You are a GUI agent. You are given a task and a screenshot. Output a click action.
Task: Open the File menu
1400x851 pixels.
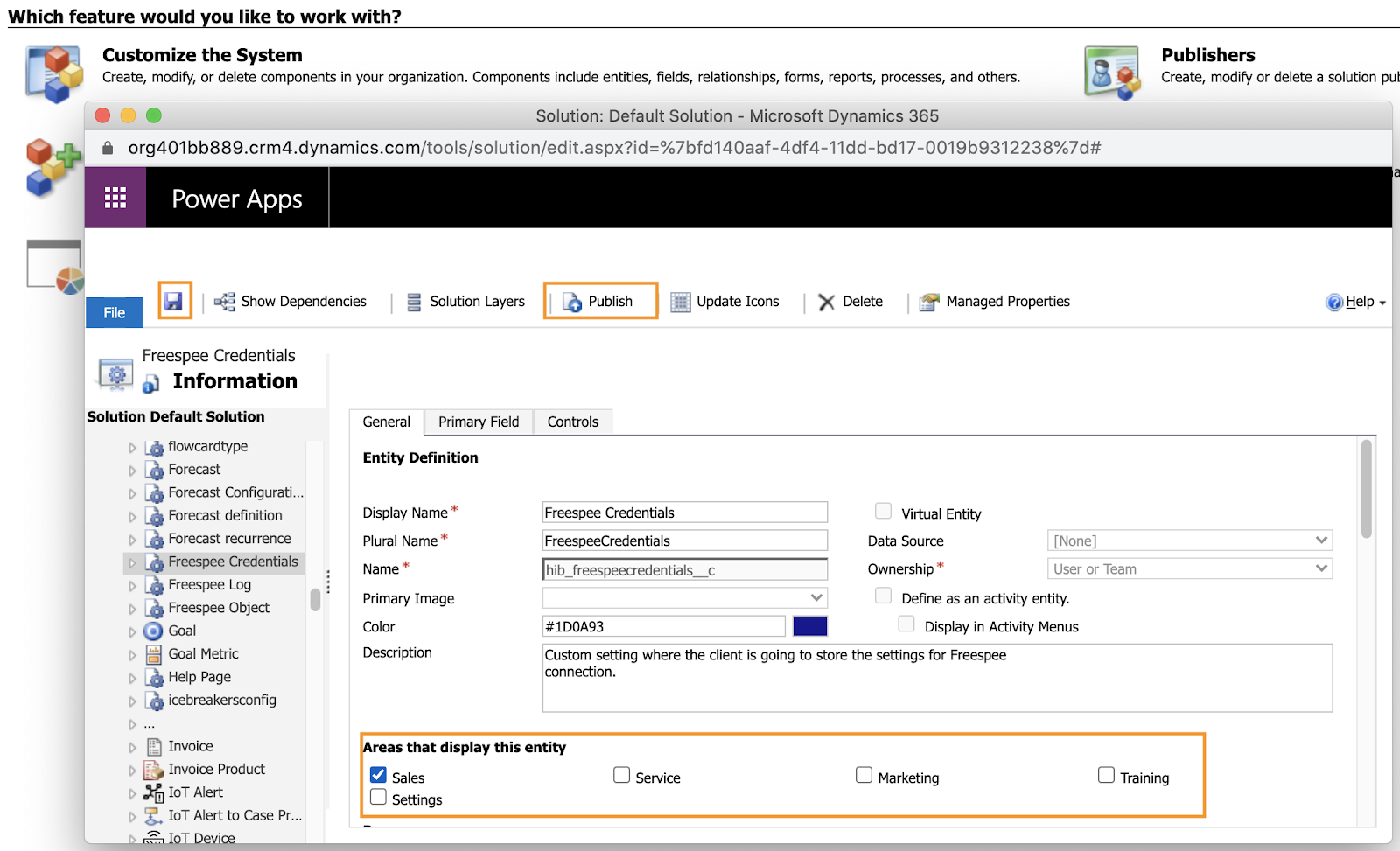(x=115, y=313)
